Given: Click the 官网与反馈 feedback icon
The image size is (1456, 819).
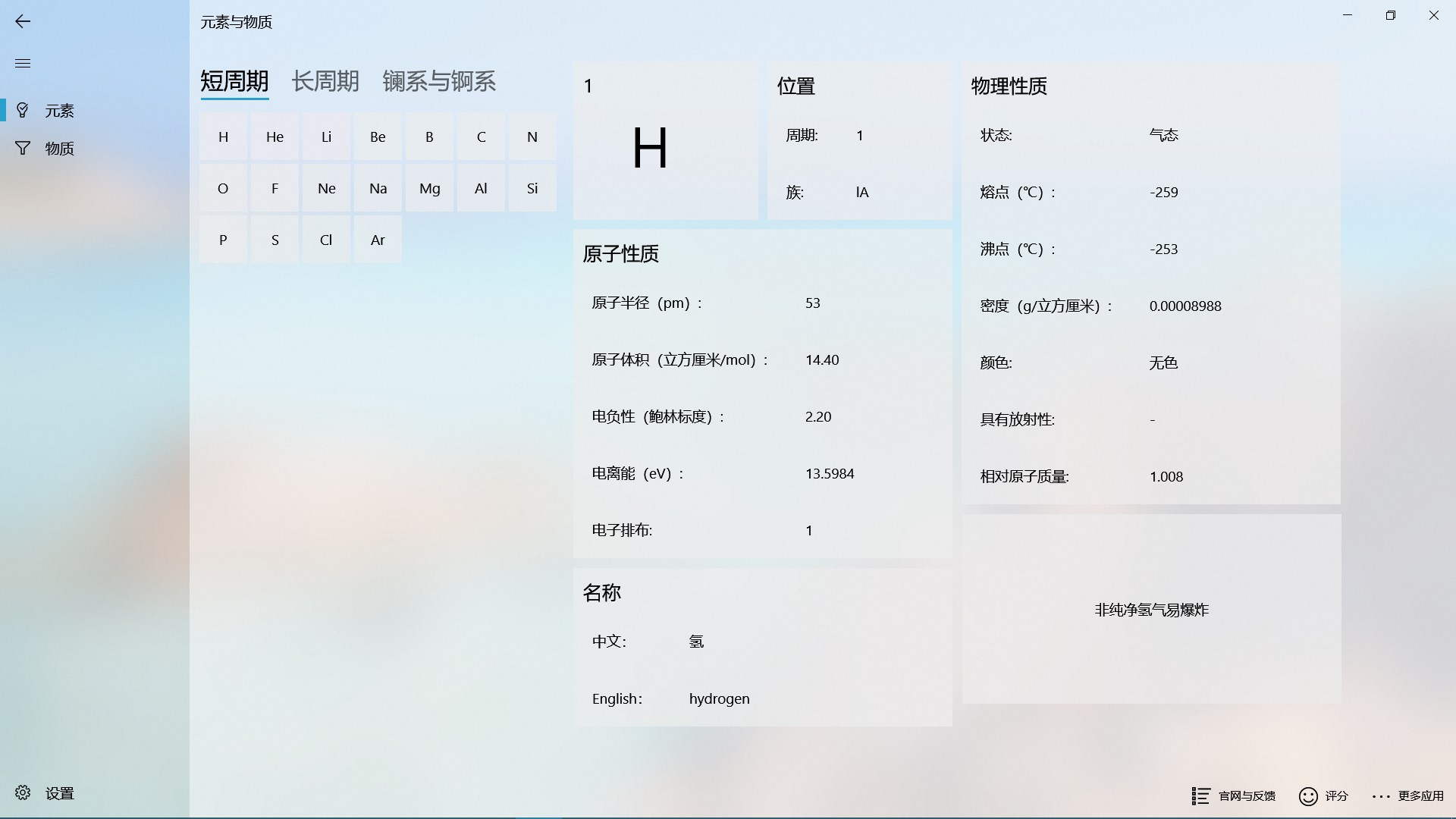Looking at the screenshot, I should [x=1200, y=795].
